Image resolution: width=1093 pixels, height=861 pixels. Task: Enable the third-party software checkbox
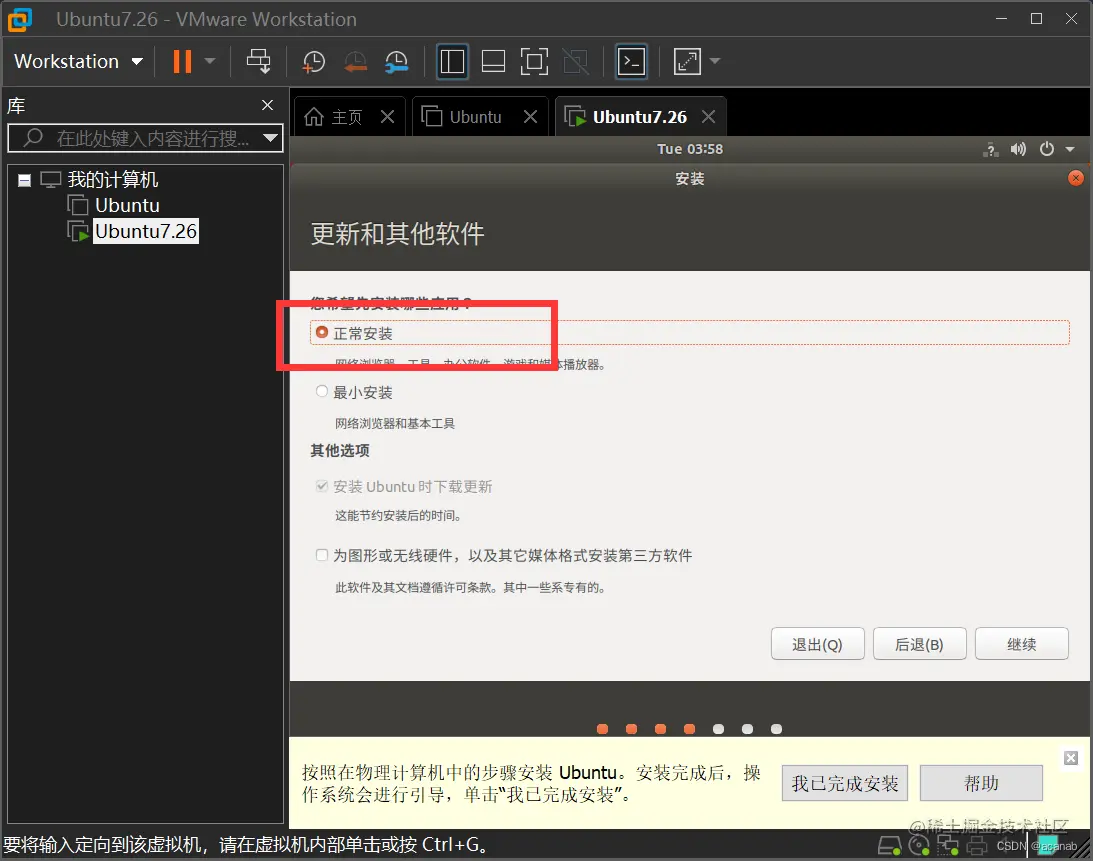322,555
